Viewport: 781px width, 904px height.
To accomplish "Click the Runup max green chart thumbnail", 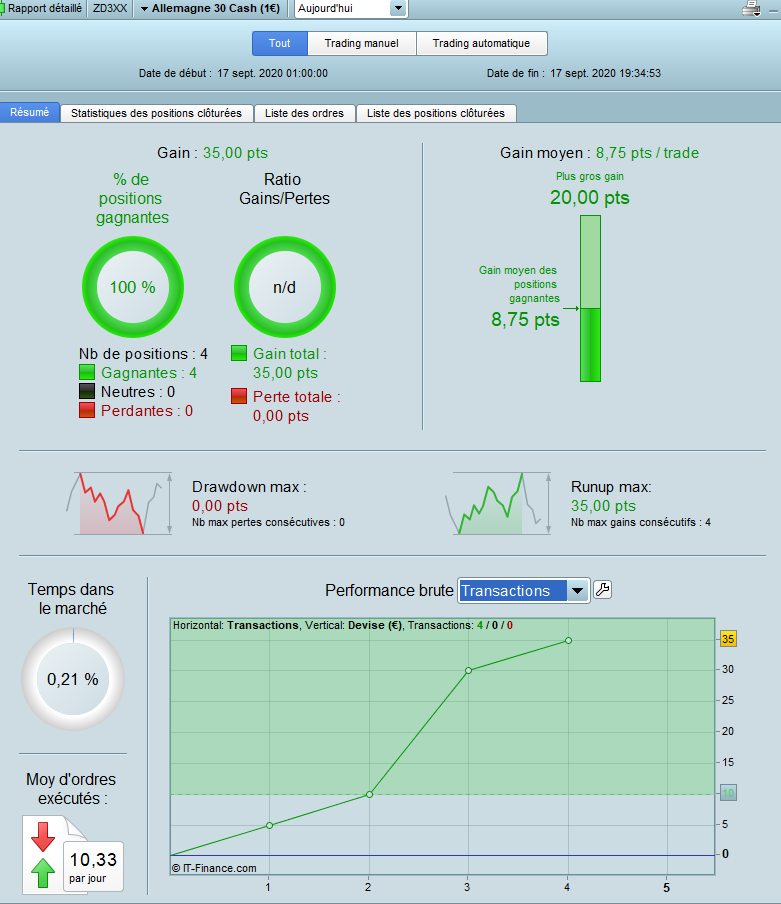I will coord(498,503).
